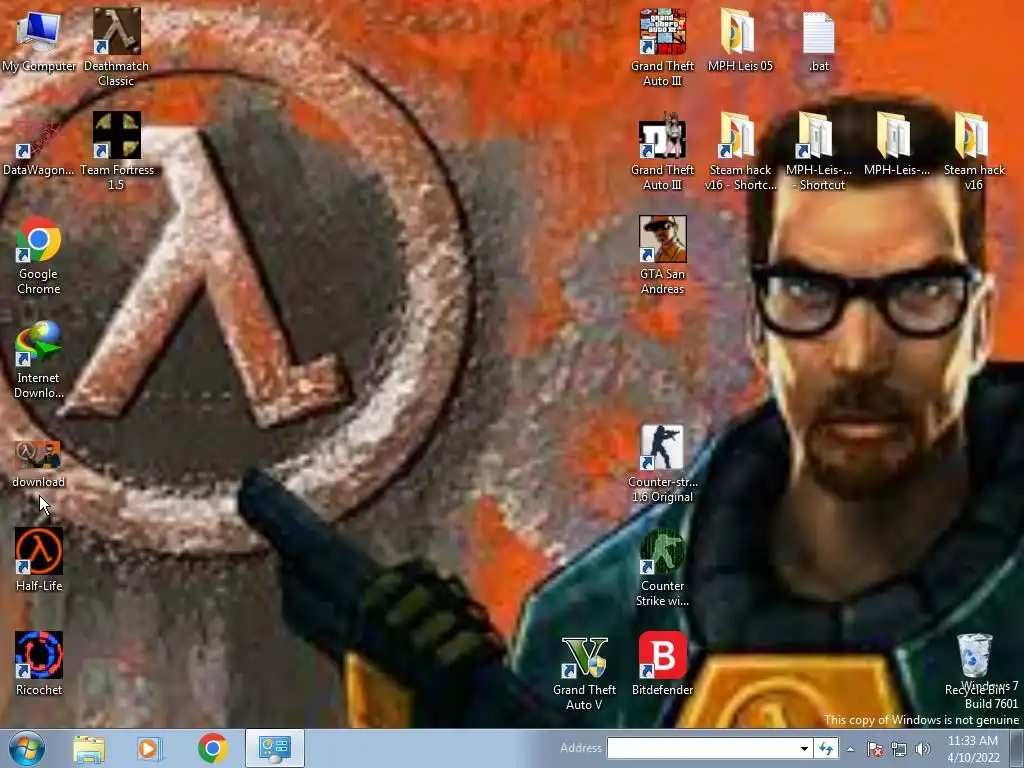Select the .bat file icon
The image size is (1024, 768).
tap(818, 40)
